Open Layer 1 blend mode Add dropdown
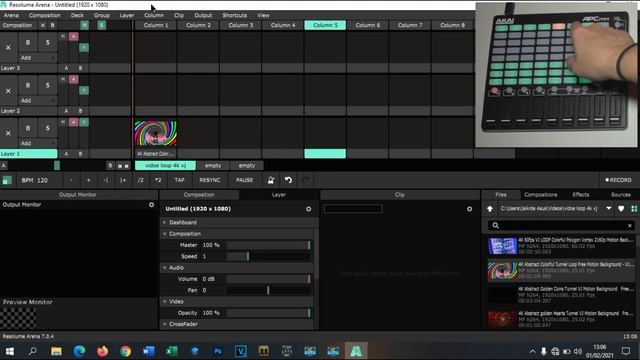The image size is (640, 360). click(38, 143)
